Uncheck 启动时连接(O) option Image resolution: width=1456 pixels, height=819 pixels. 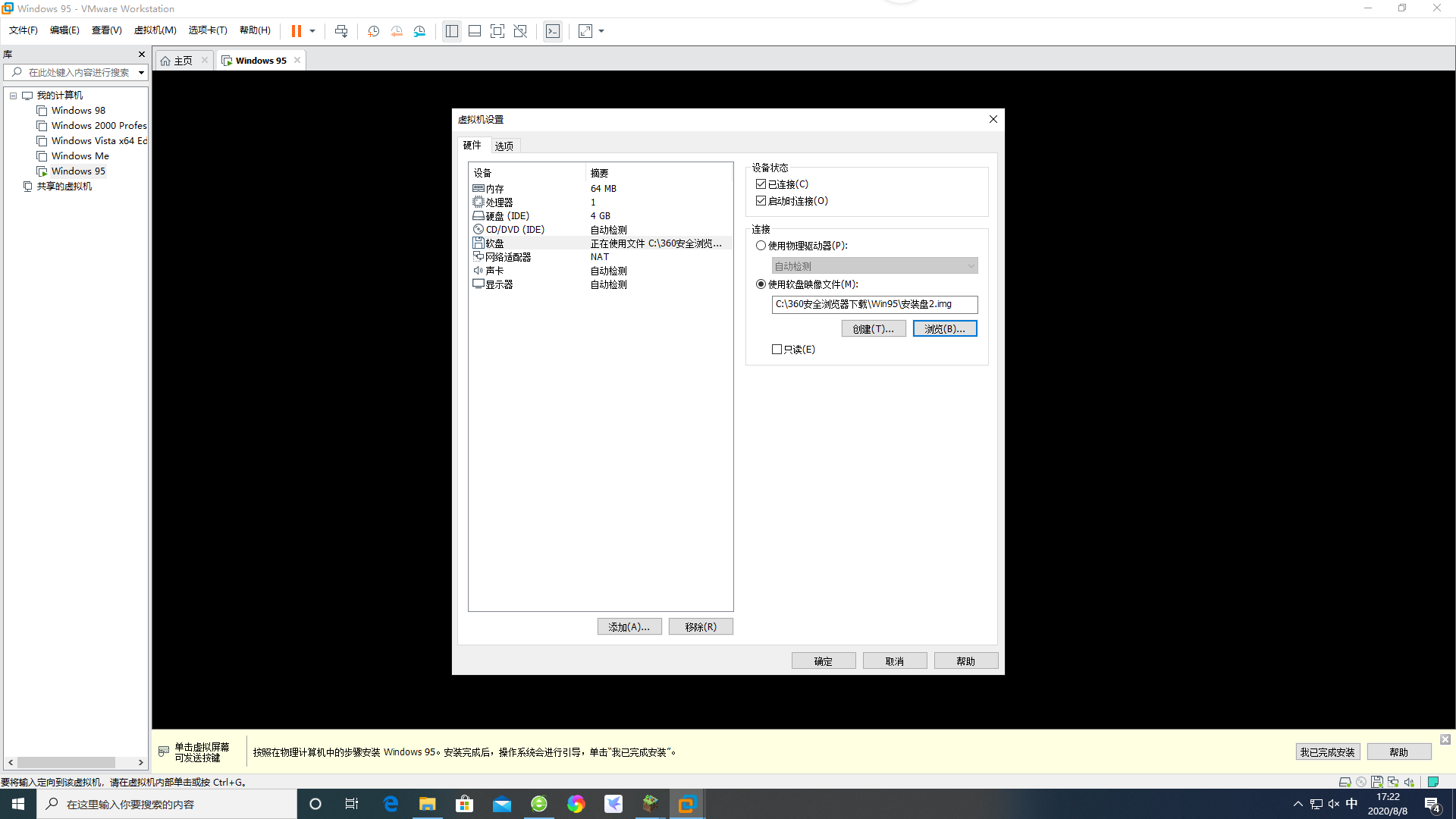761,200
